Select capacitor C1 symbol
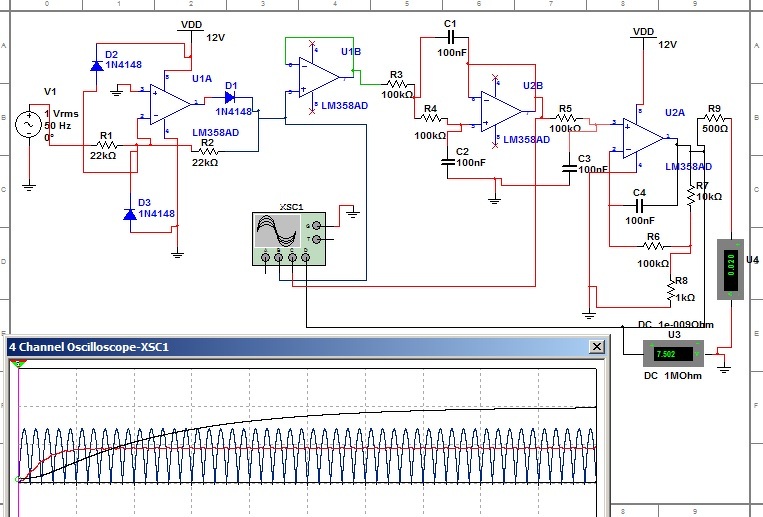Viewport: 763px width, 517px height. 451,37
